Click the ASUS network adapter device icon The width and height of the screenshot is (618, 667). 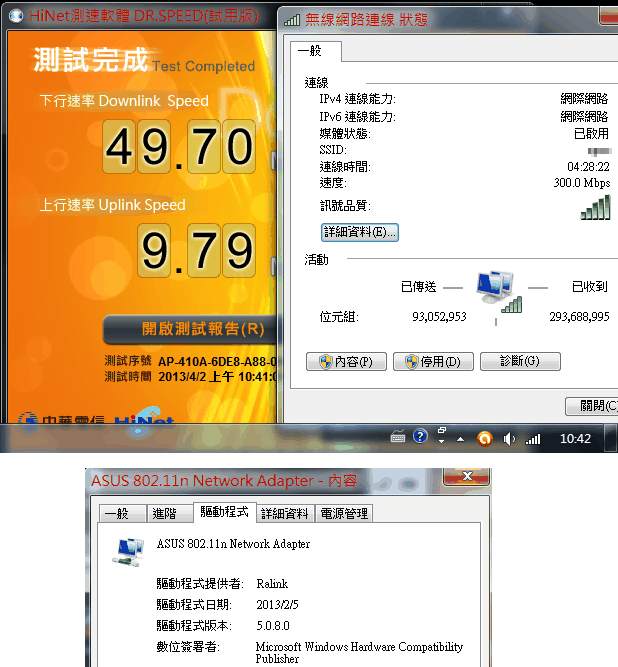128,552
